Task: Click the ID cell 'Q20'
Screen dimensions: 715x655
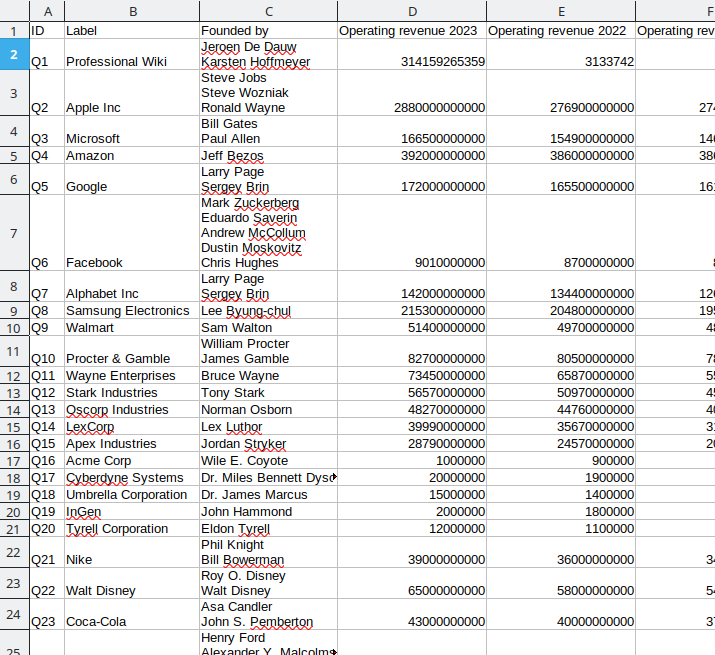Action: pyautogui.click(x=47, y=529)
